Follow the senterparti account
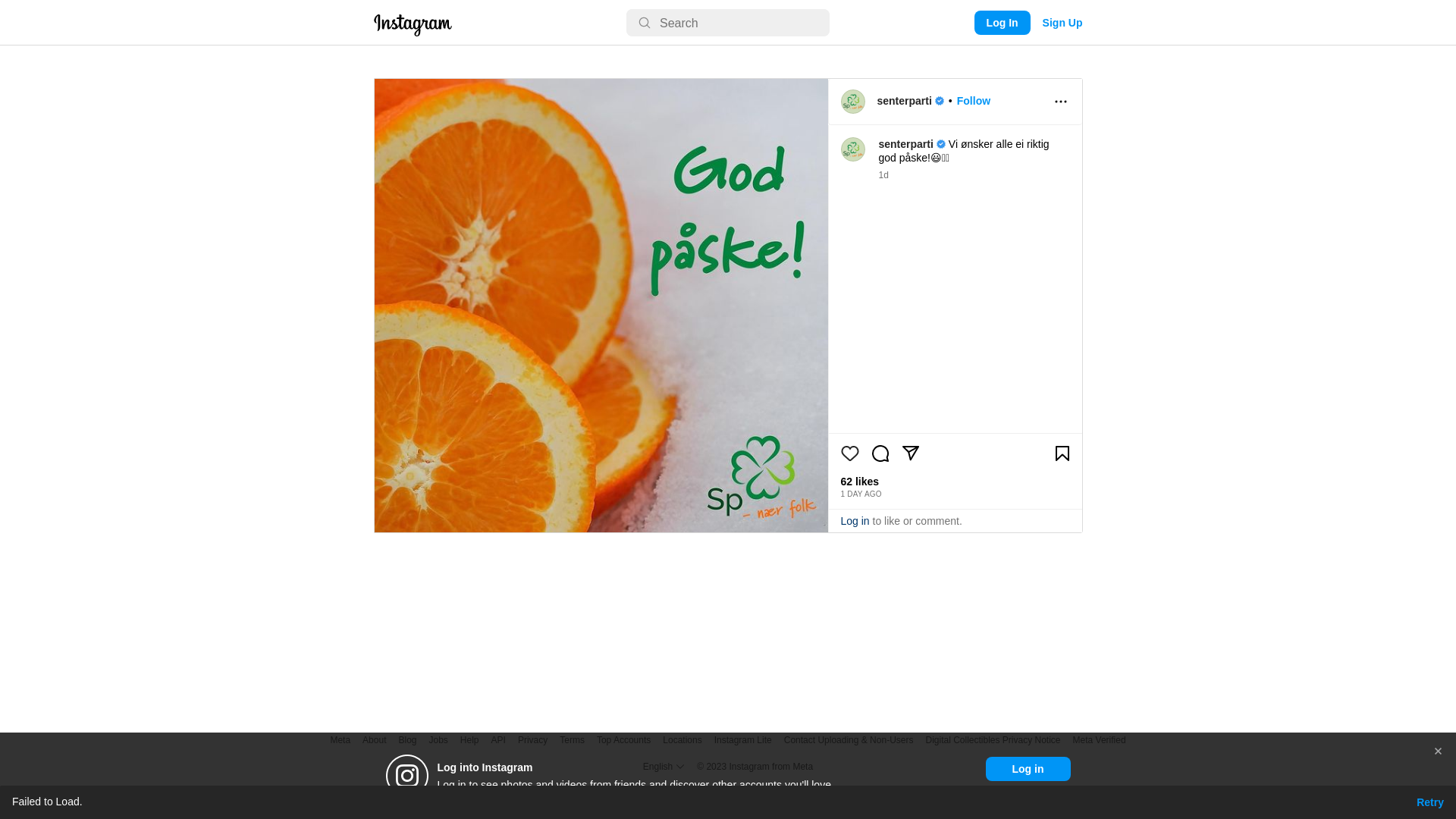Screen dimensions: 1456x819 (973, 101)
